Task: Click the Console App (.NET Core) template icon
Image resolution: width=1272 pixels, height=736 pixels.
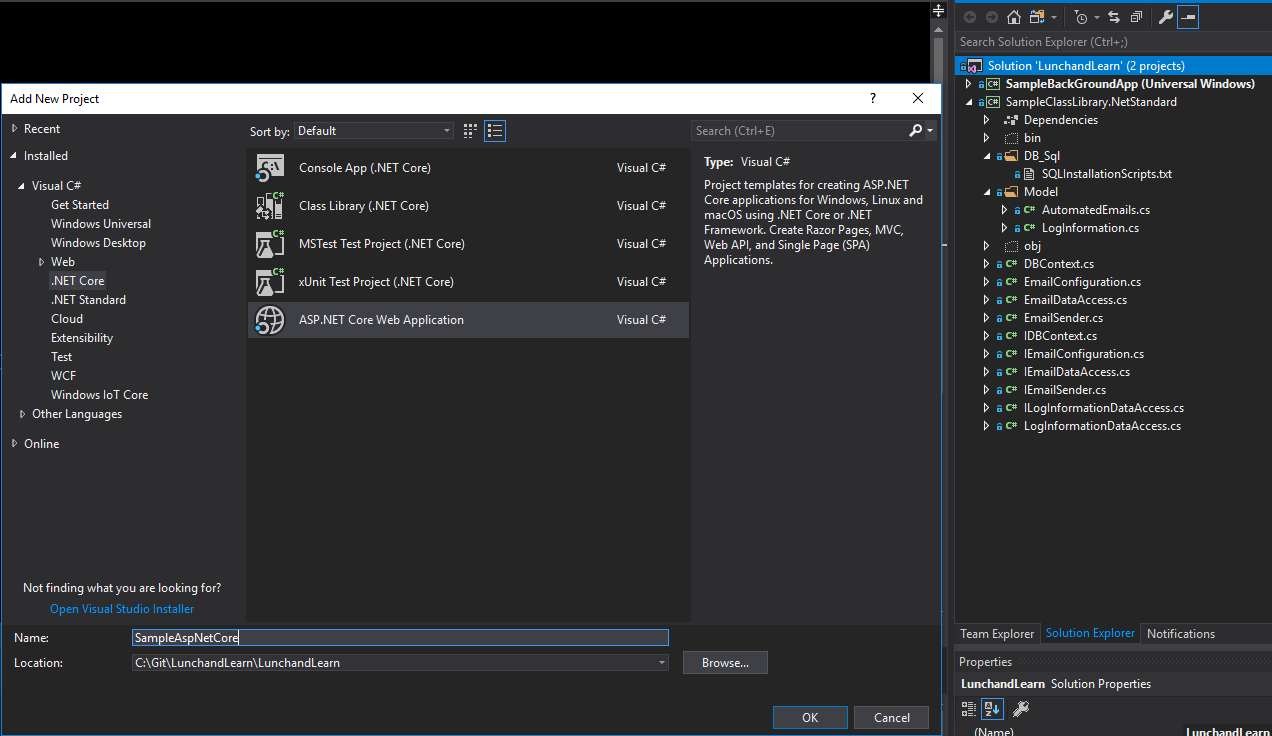Action: (x=270, y=168)
